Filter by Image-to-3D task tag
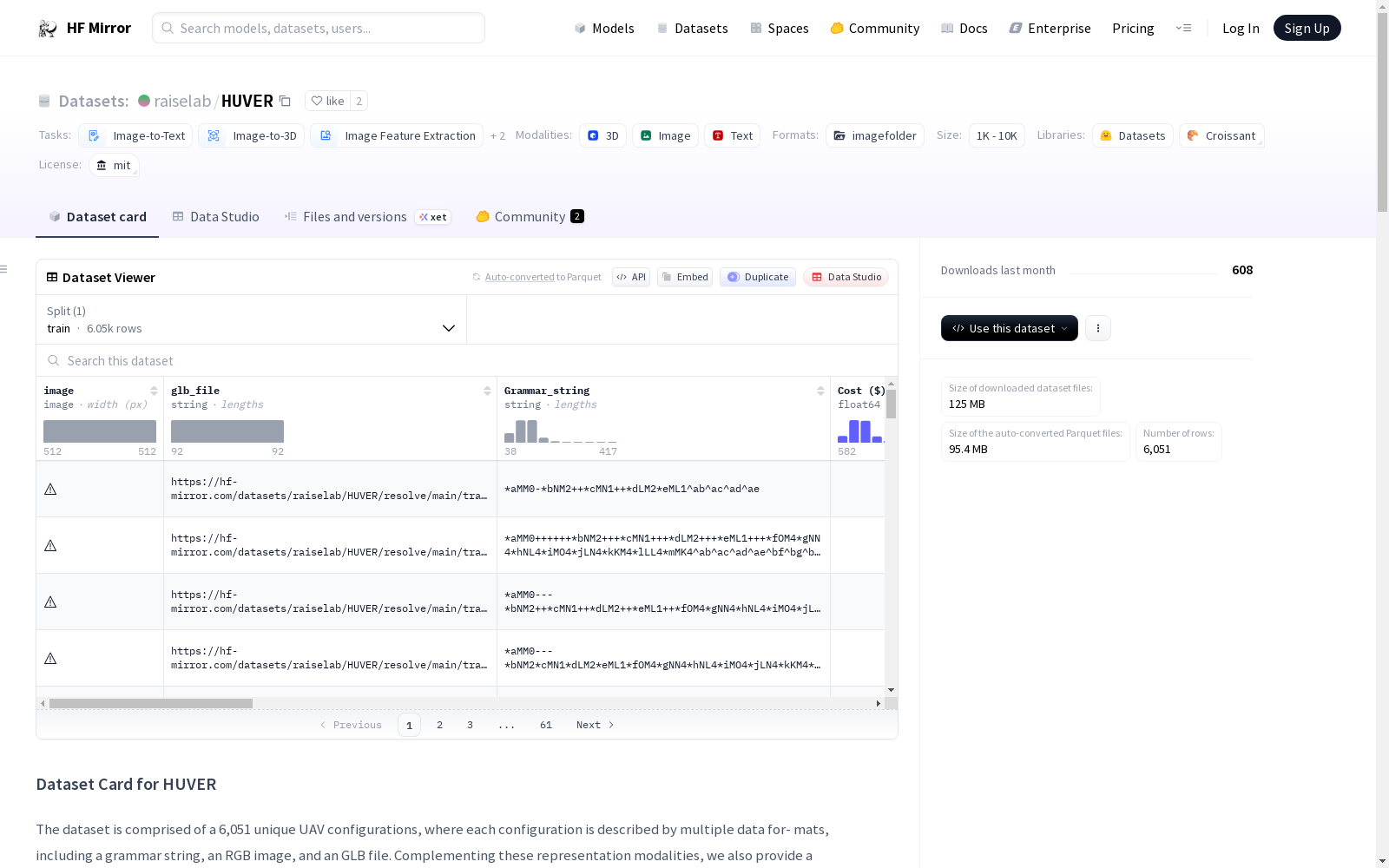Image resolution: width=1389 pixels, height=868 pixels. coord(251,135)
